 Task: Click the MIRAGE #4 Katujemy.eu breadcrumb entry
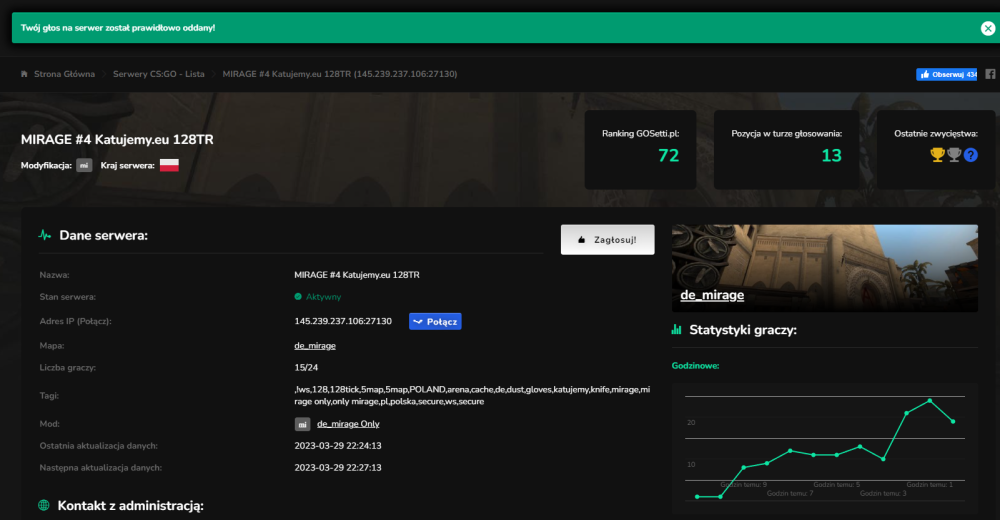pos(340,74)
